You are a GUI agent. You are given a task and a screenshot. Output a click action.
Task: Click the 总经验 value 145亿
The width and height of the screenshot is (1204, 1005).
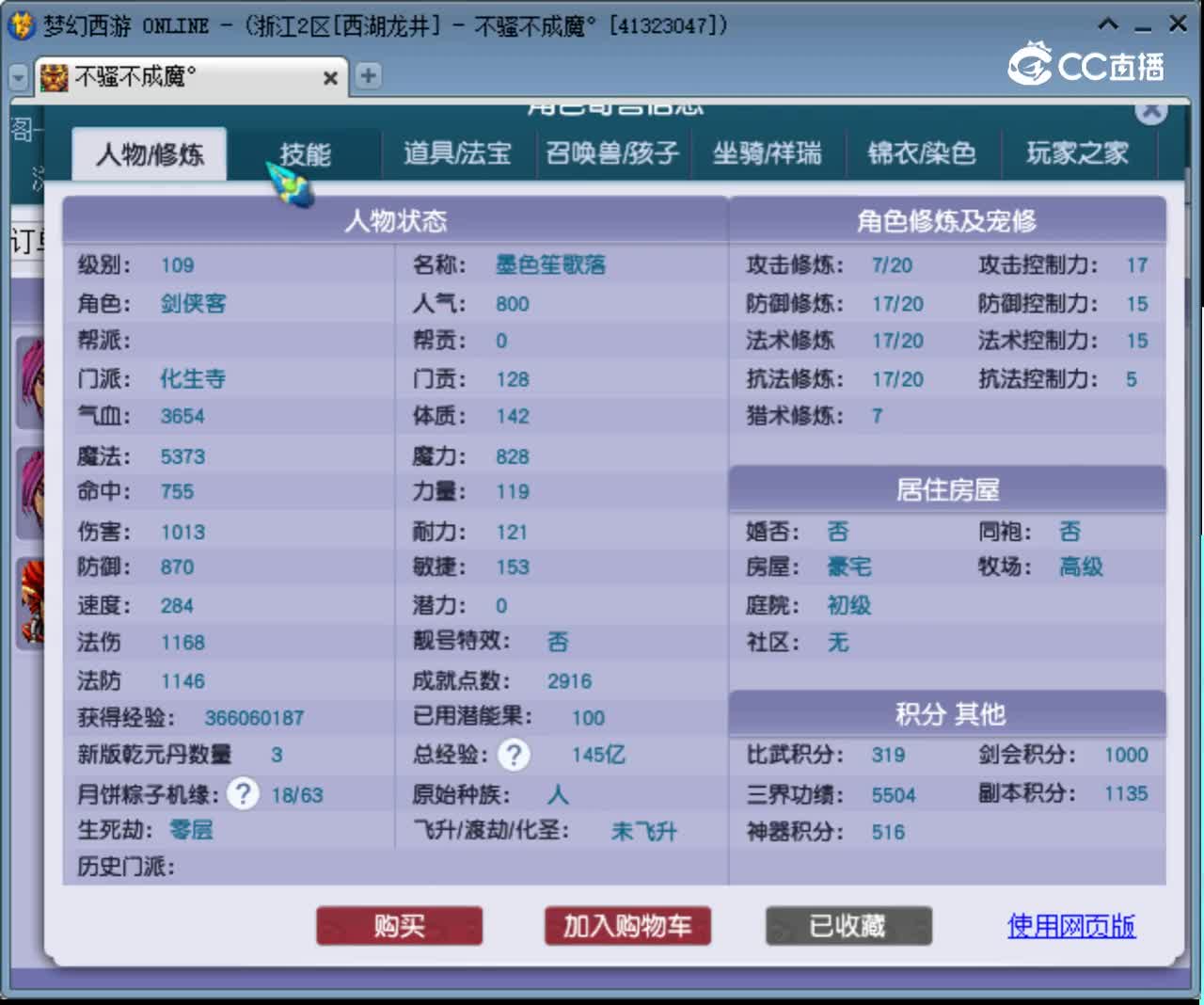598,755
